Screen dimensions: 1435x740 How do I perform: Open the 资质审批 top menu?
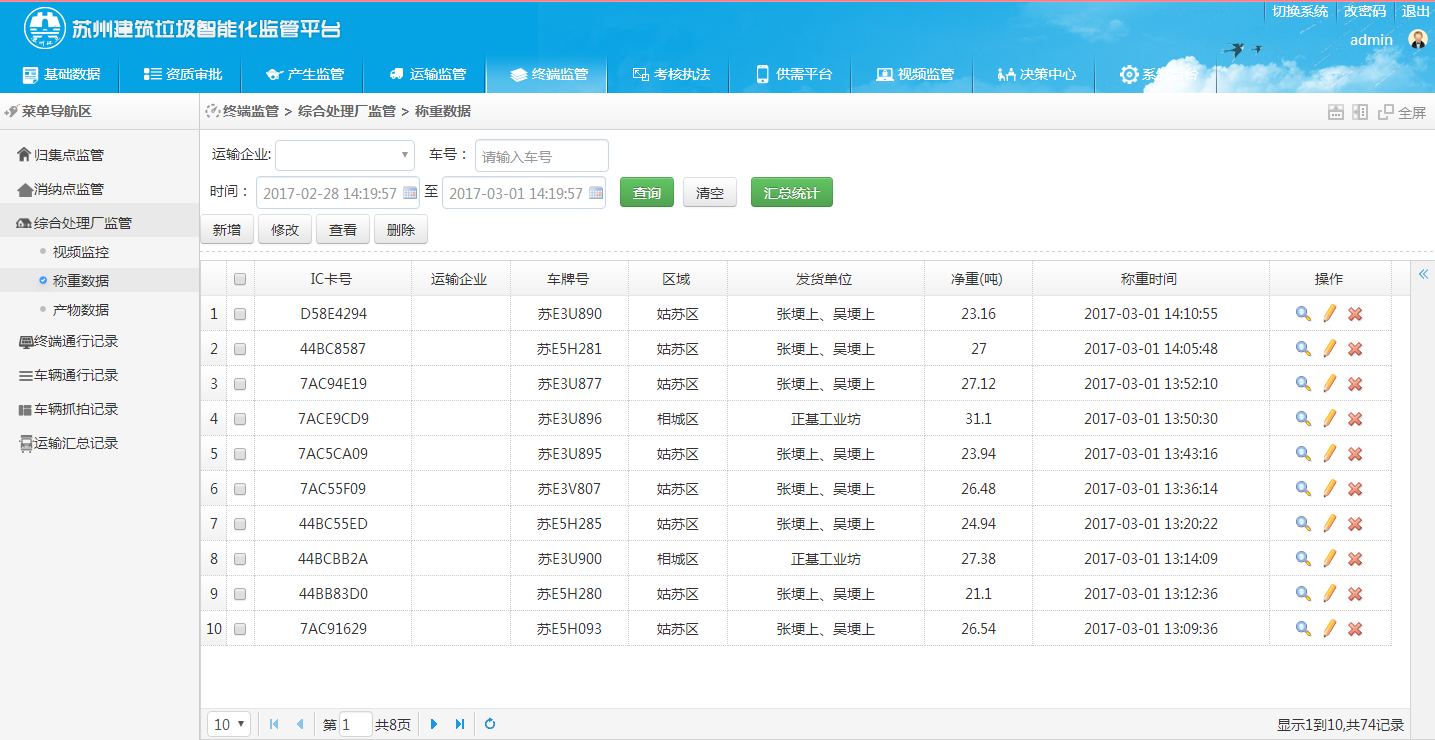tap(183, 74)
